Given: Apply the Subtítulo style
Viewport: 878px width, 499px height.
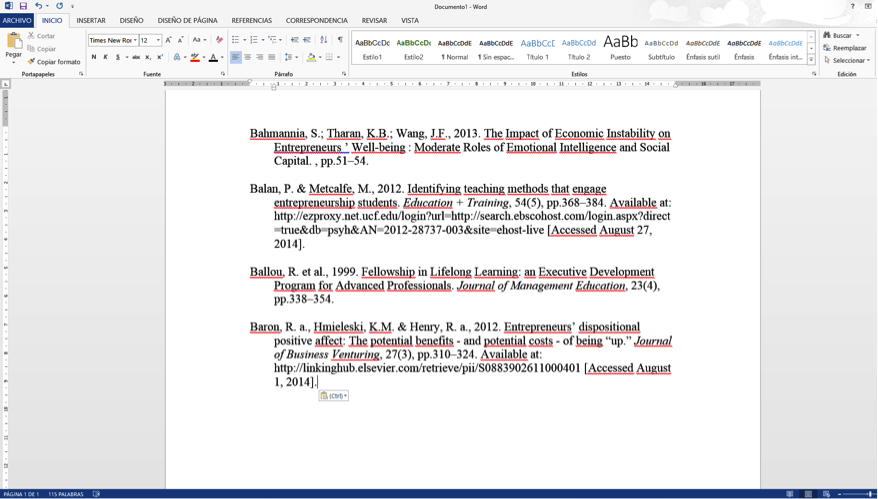Looking at the screenshot, I should click(661, 48).
